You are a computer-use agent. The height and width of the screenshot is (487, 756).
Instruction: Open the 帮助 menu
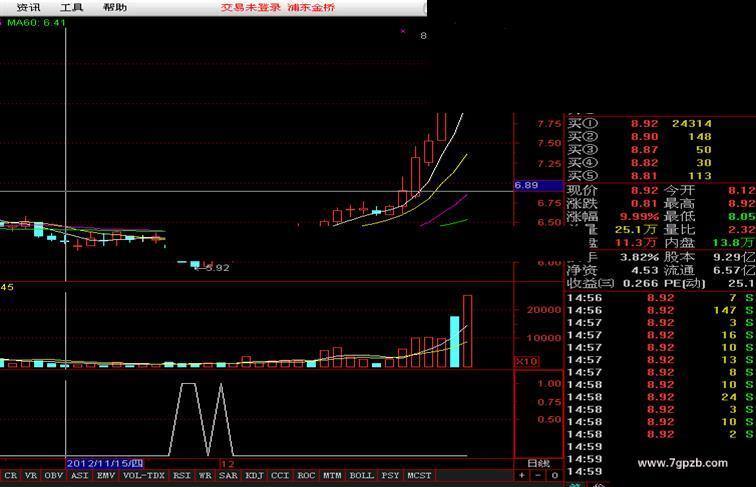pos(115,7)
